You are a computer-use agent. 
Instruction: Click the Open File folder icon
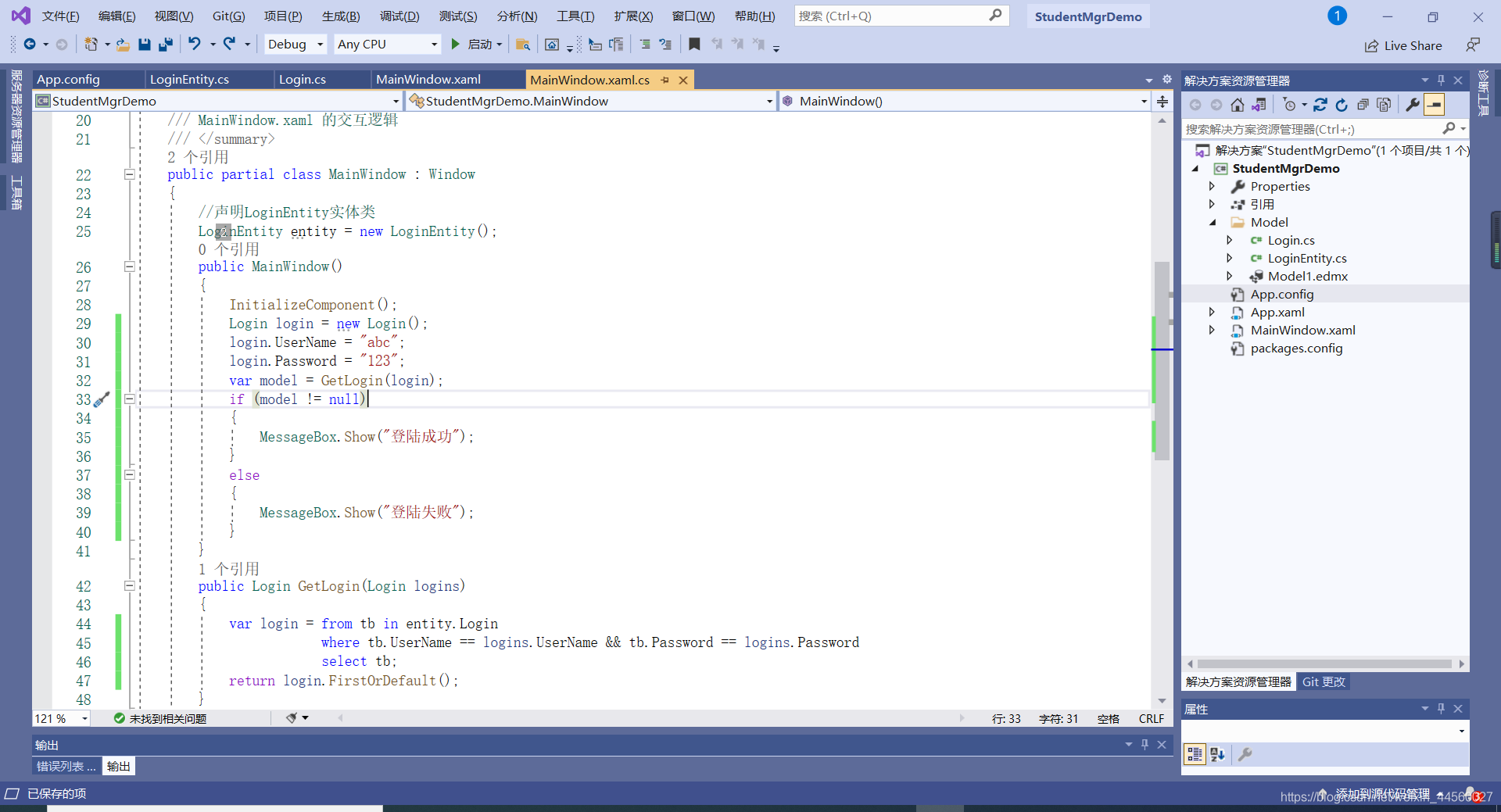(x=123, y=45)
